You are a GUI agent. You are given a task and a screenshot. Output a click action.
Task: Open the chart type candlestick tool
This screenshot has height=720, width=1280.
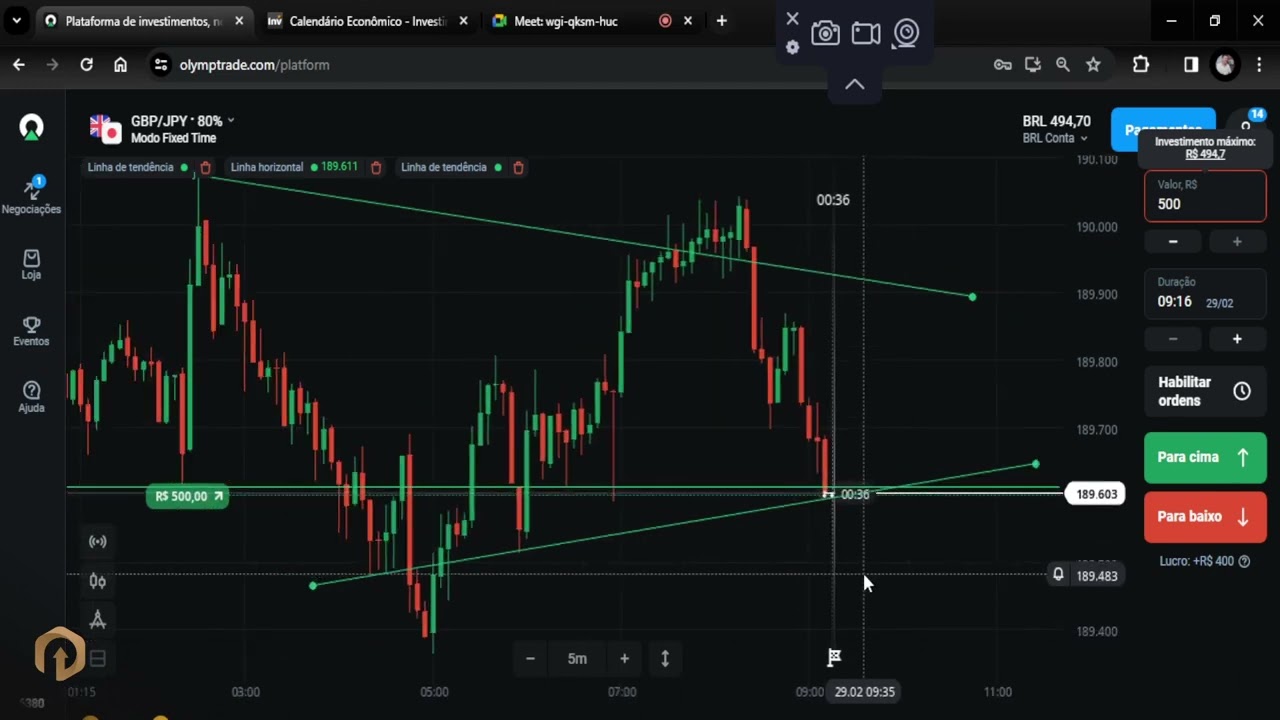(x=98, y=581)
